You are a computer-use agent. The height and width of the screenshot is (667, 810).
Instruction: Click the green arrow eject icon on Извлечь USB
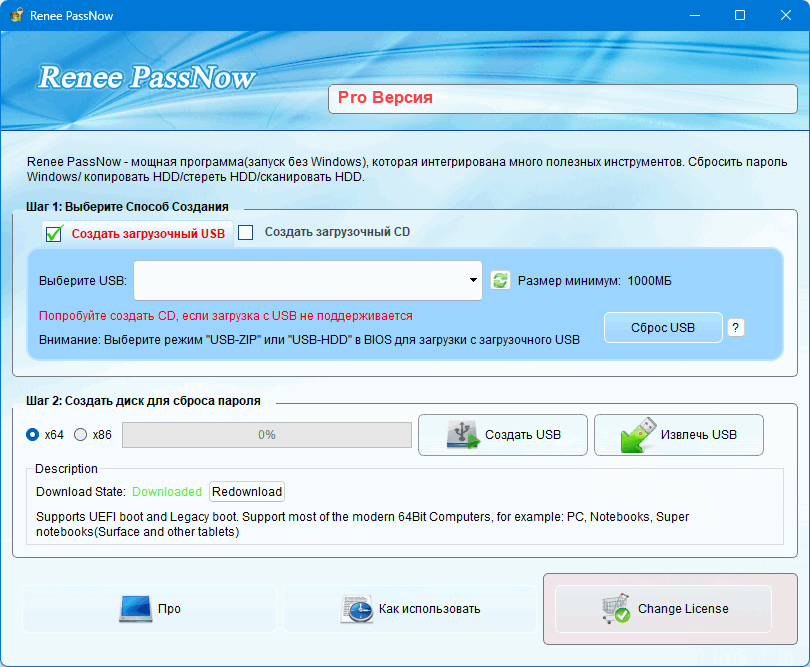pyautogui.click(x=638, y=435)
